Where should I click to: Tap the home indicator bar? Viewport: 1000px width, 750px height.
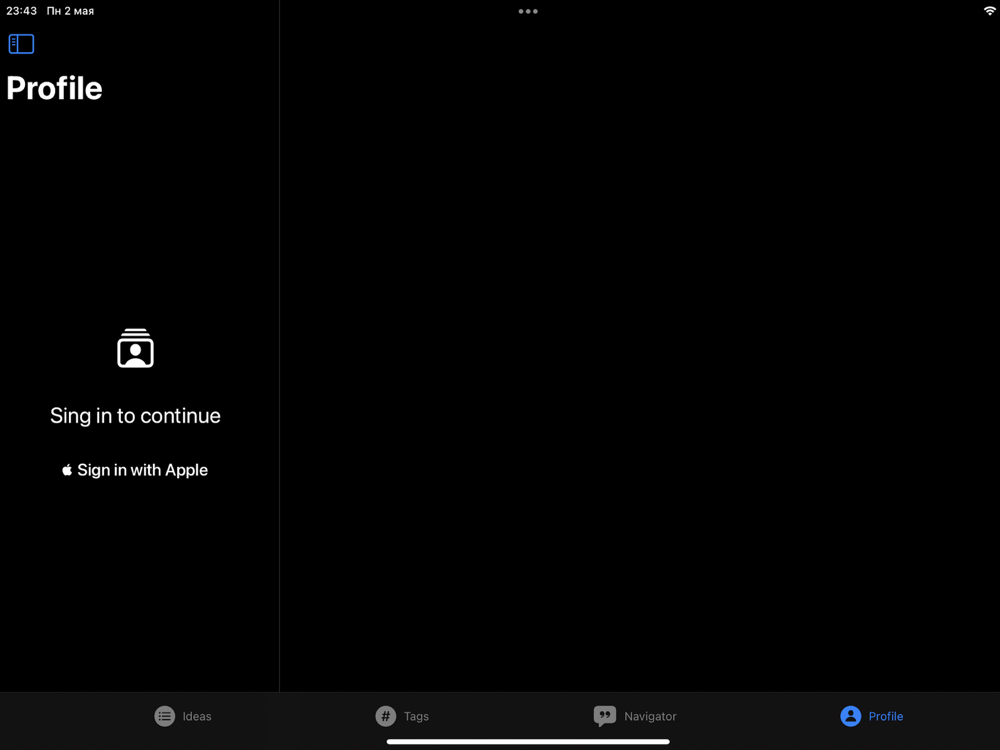tap(528, 742)
